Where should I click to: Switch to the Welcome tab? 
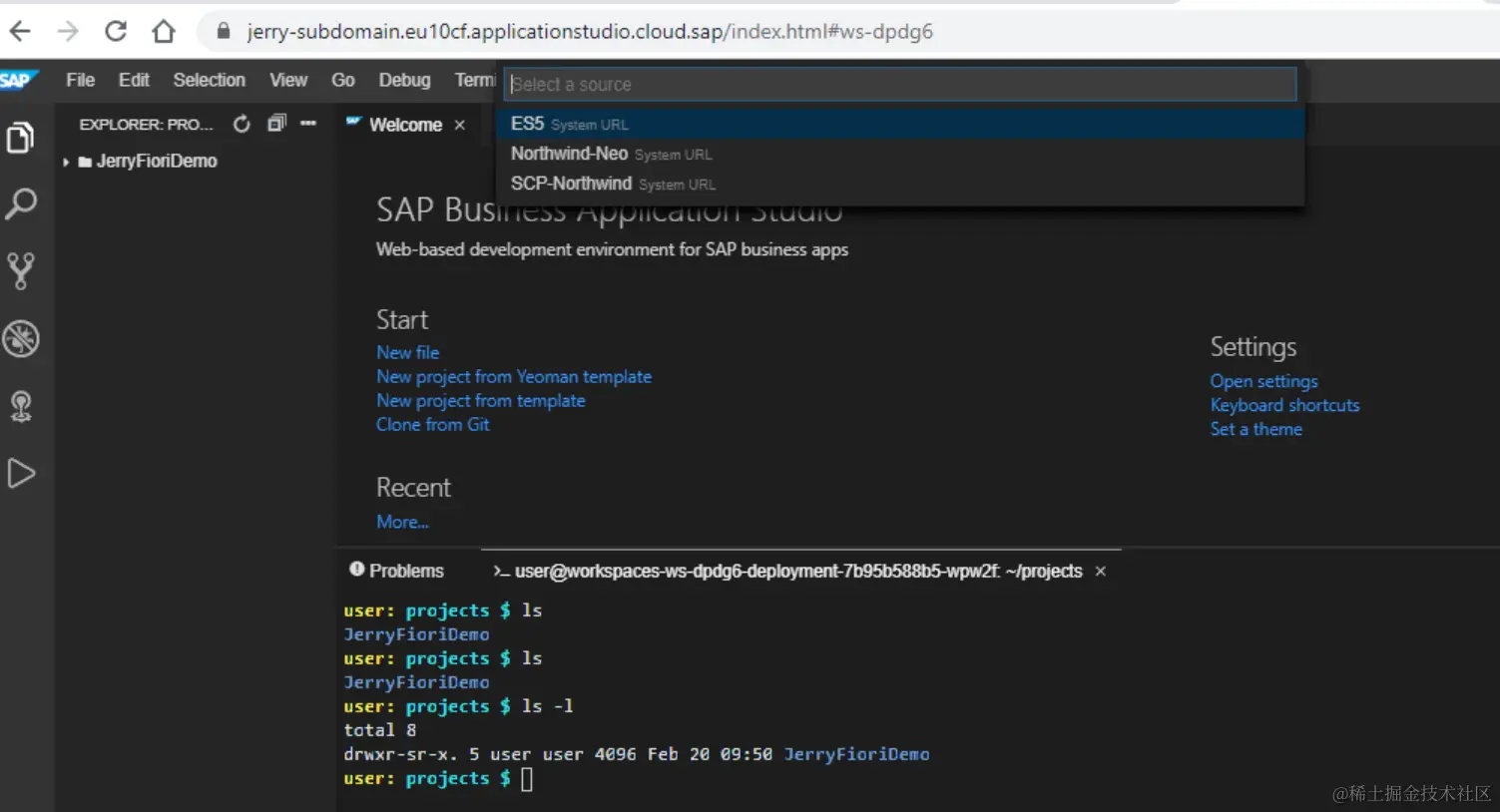pyautogui.click(x=405, y=125)
